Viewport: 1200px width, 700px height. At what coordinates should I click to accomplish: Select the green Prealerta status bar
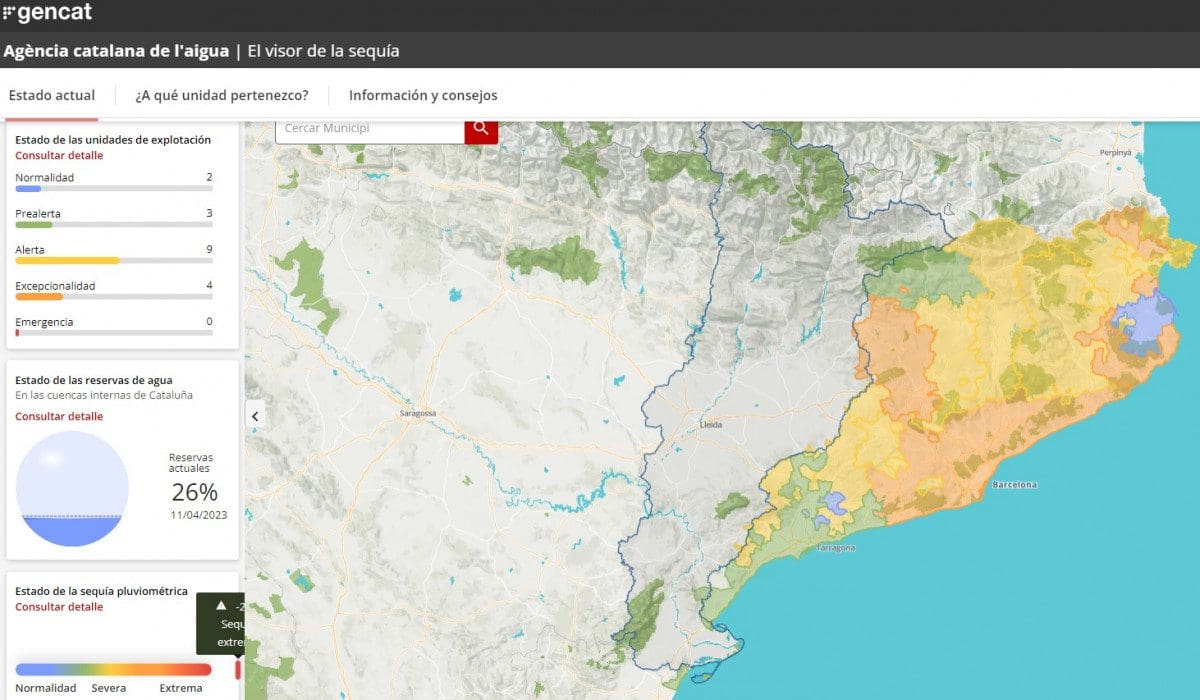pos(34,224)
